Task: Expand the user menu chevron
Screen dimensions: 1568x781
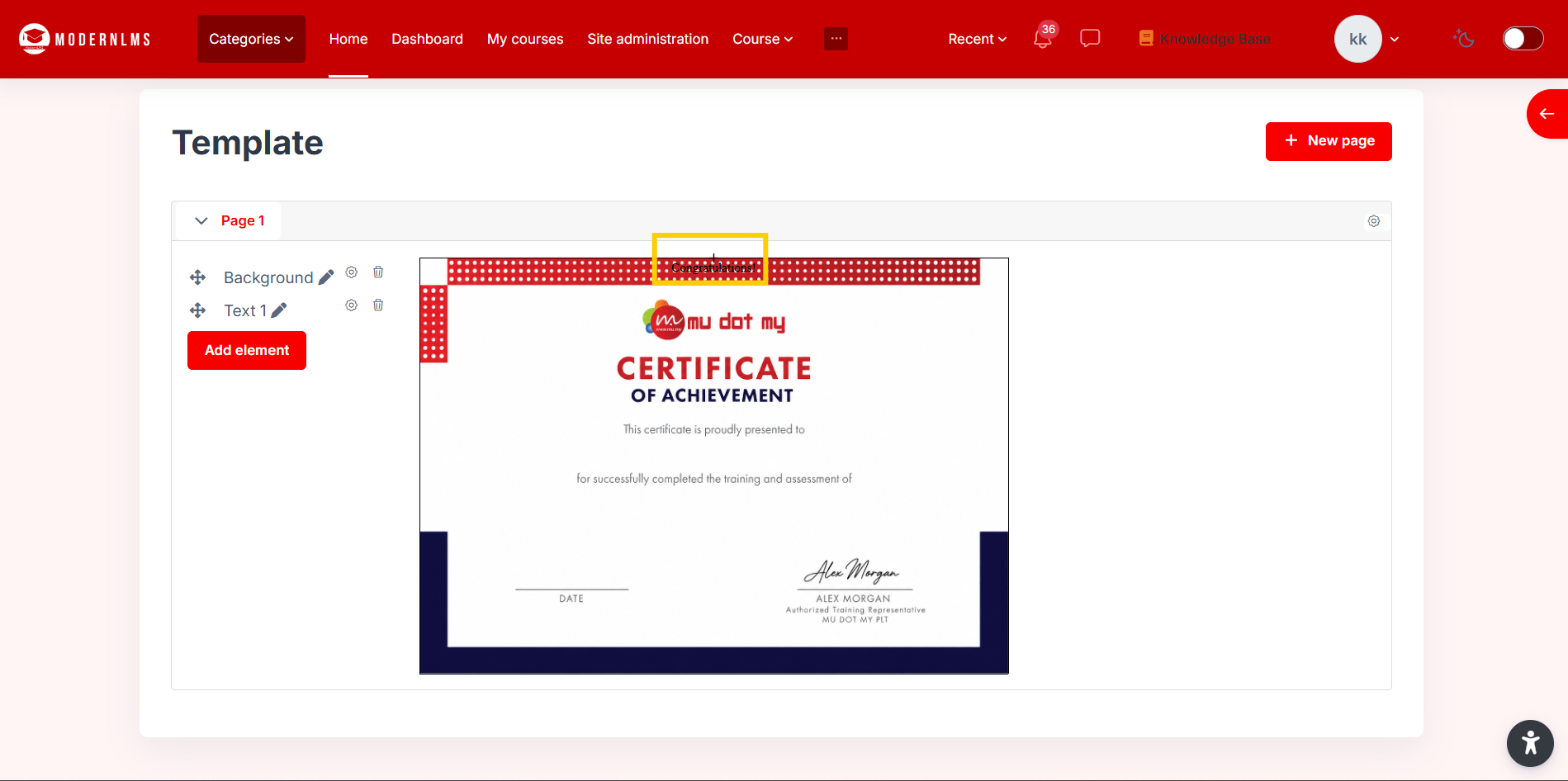Action: (x=1395, y=39)
